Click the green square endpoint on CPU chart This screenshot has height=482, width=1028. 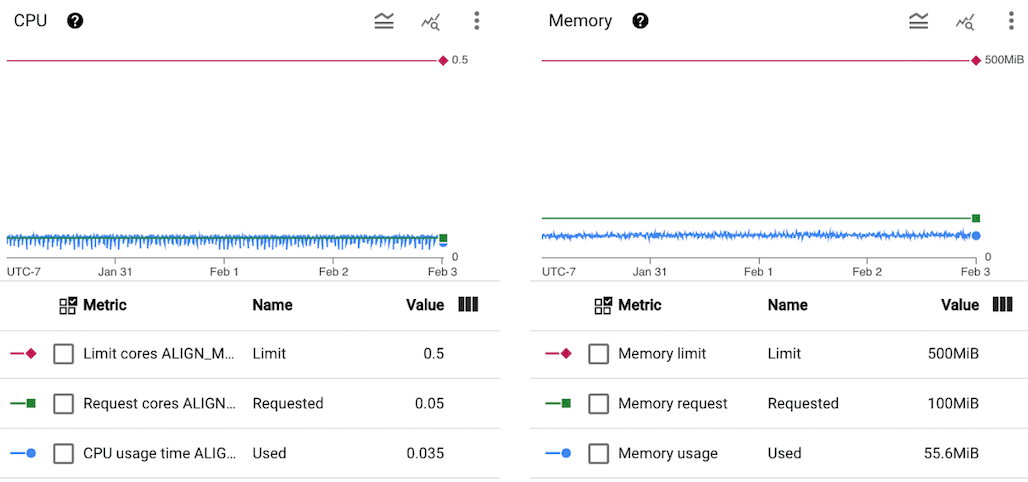(443, 238)
